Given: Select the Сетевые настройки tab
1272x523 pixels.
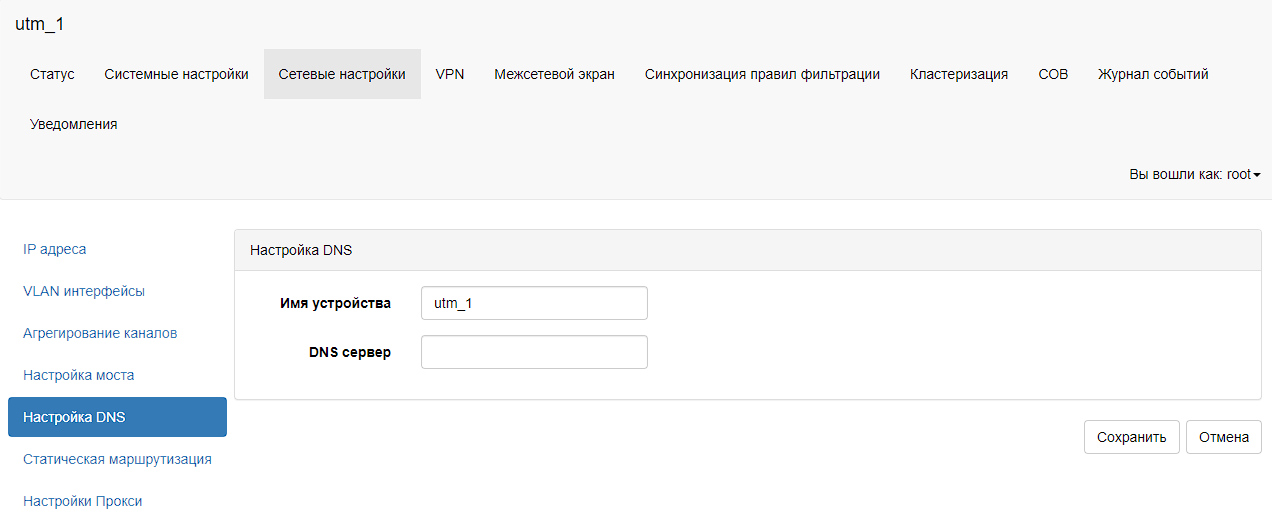Looking at the screenshot, I should [342, 74].
